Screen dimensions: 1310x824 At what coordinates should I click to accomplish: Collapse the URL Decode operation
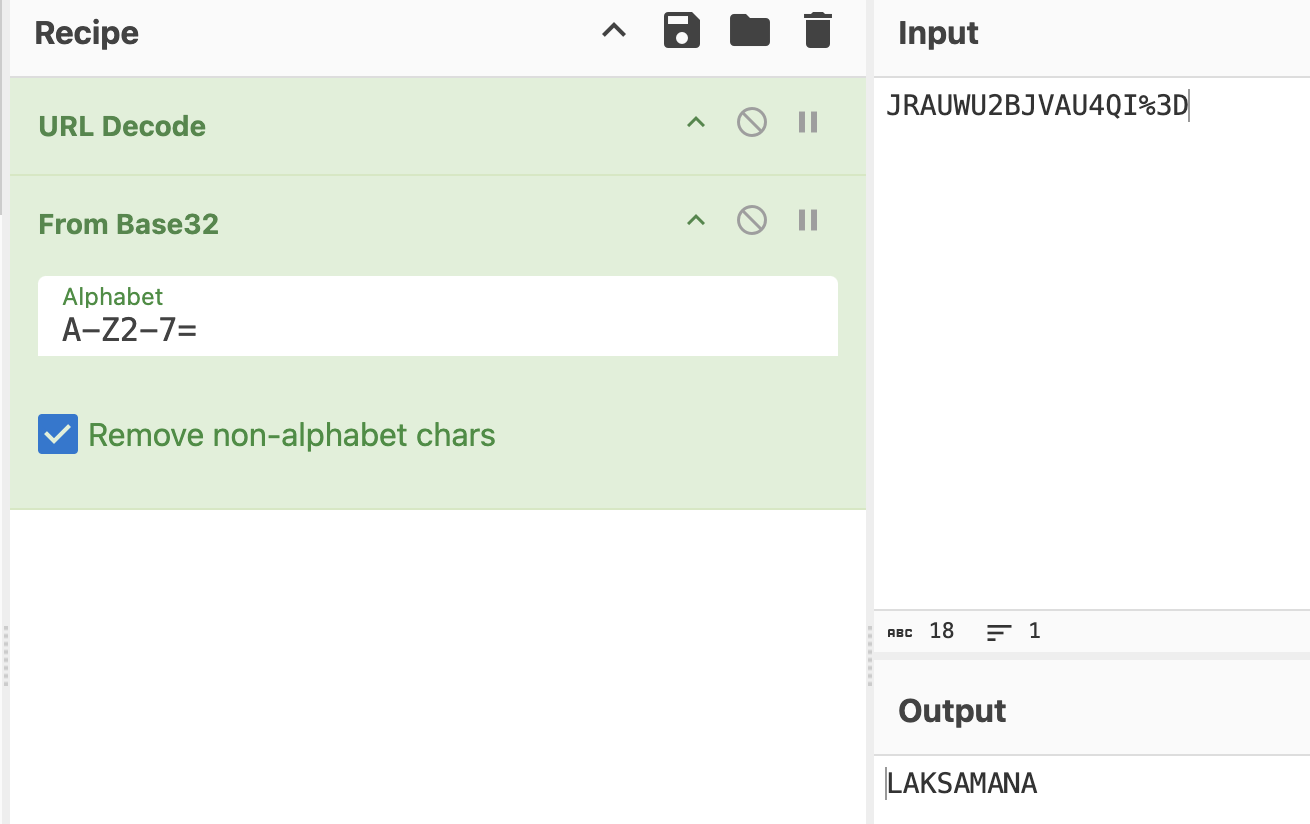(696, 123)
